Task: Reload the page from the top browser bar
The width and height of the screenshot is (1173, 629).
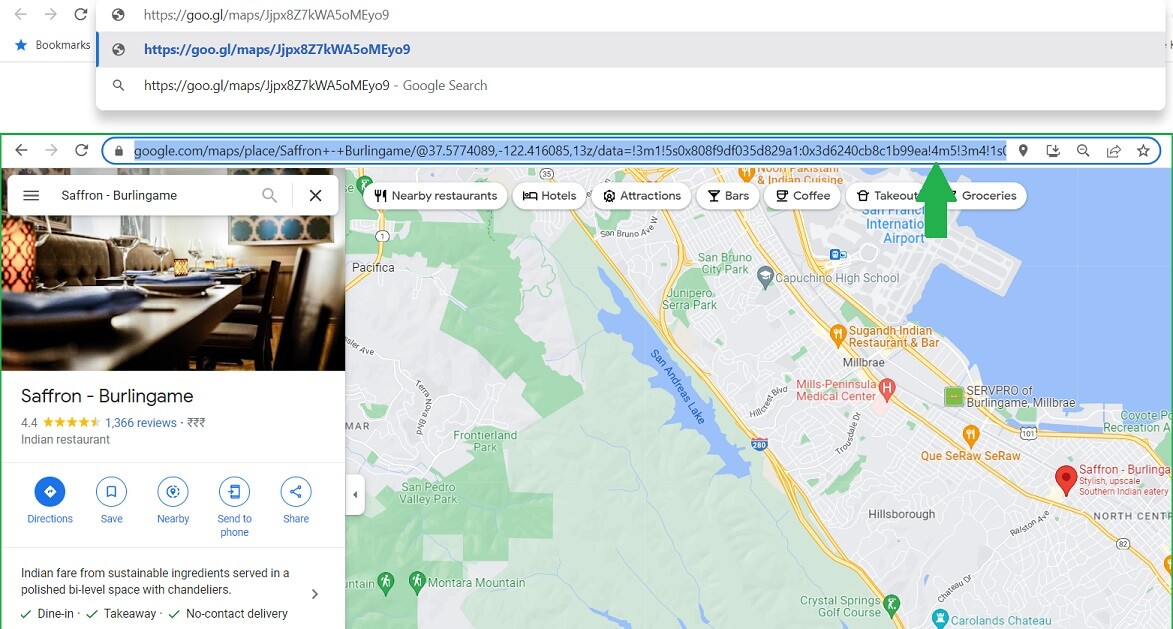Action: point(81,14)
